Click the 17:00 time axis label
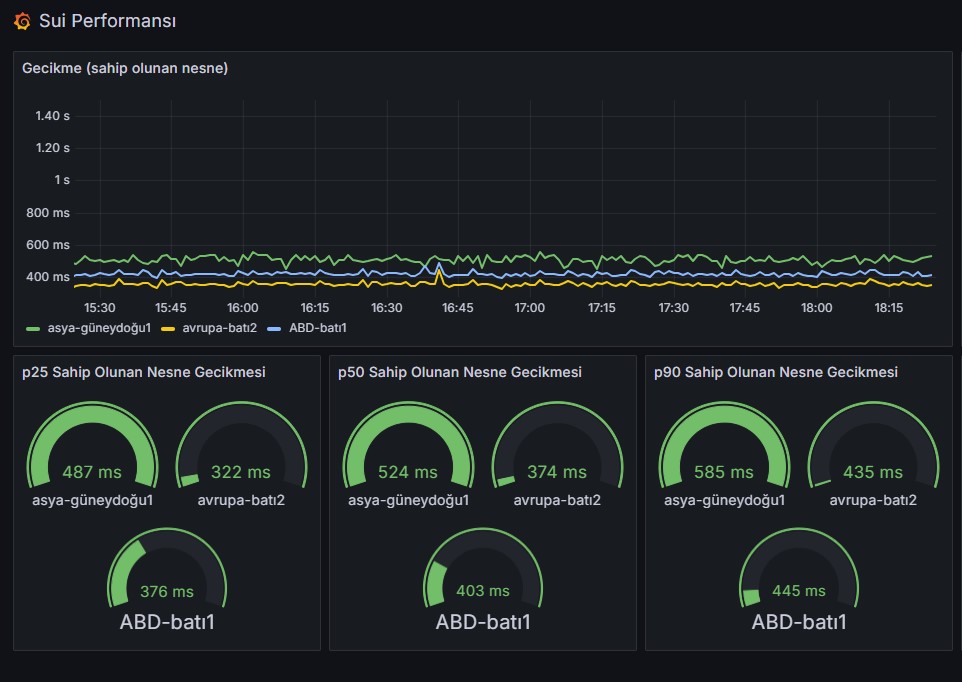This screenshot has height=682, width=962. pyautogui.click(x=529, y=308)
